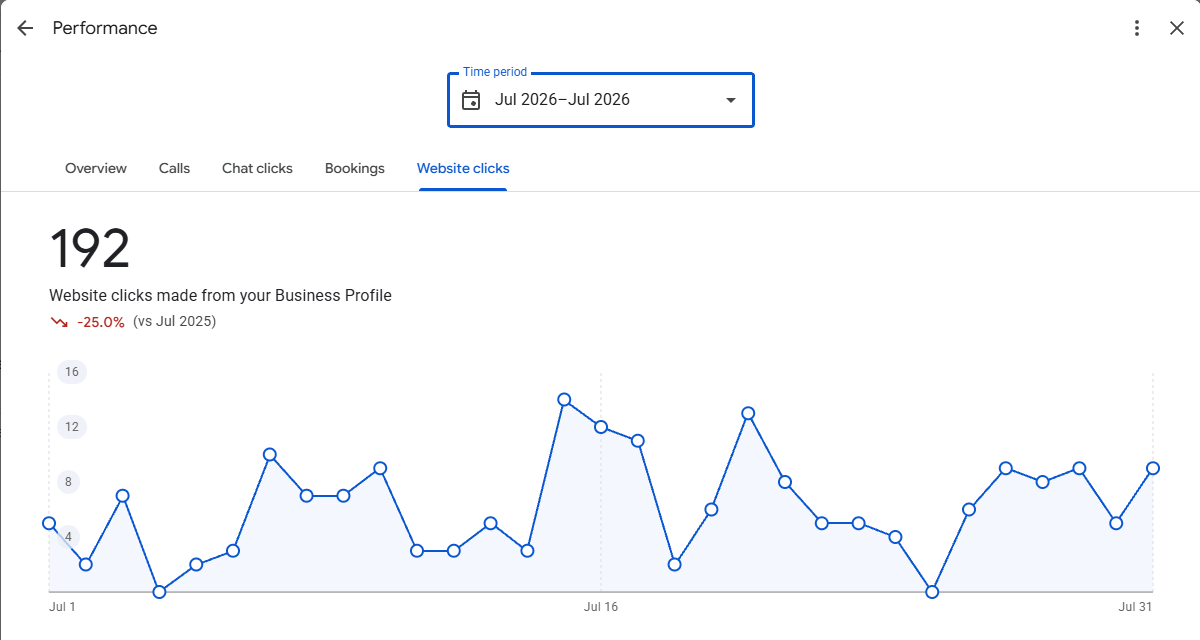The image size is (1200, 640).
Task: Click the Jul 31 x-axis label
Action: [x=1136, y=606]
